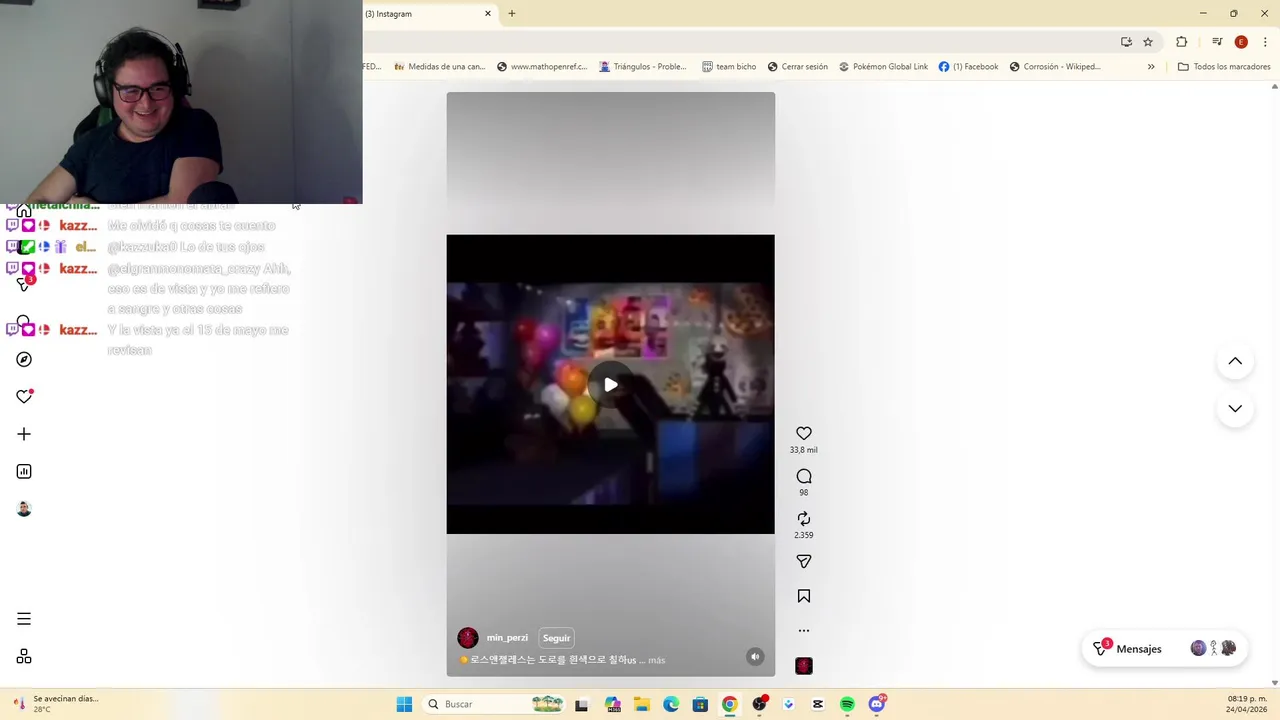Share the reel with the paper plane icon
The width and height of the screenshot is (1280, 720).
click(x=803, y=561)
